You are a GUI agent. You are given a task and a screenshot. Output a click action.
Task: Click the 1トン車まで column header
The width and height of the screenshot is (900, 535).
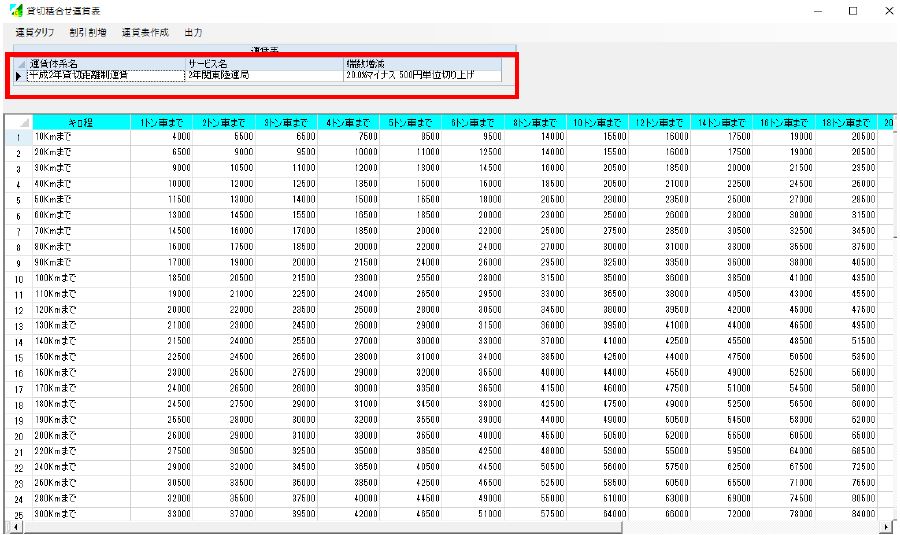pyautogui.click(x=162, y=122)
